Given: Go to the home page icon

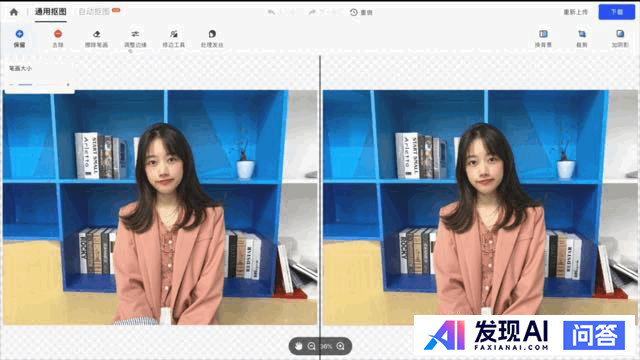Looking at the screenshot, I should pos(13,12).
